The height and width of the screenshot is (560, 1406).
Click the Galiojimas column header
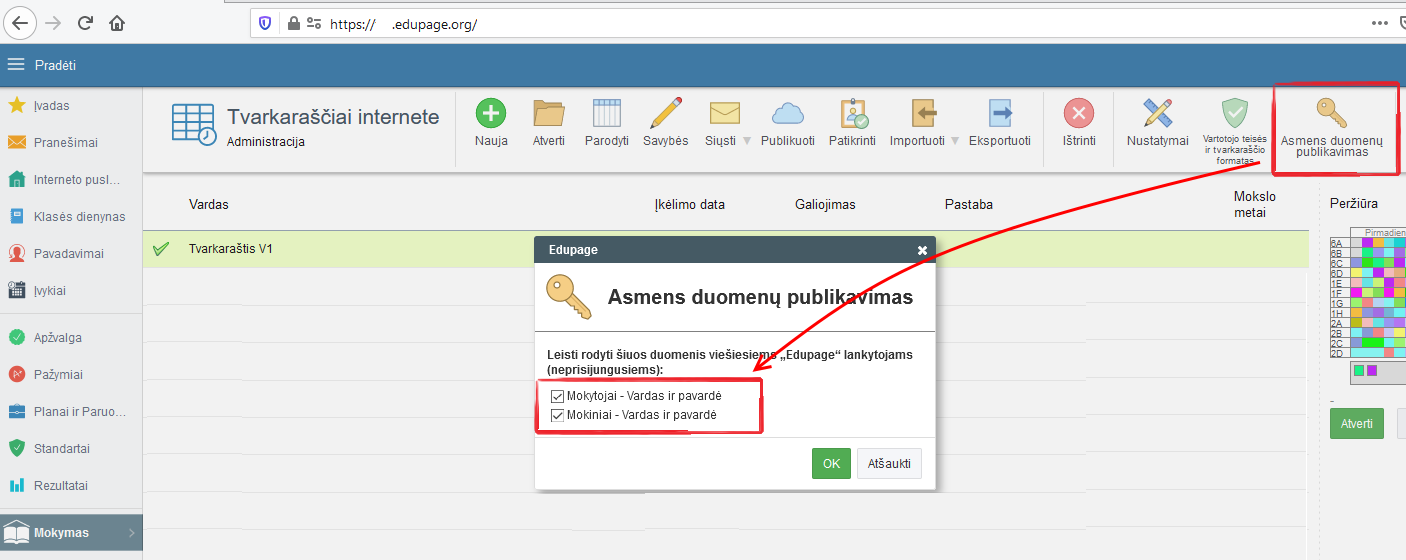click(825, 204)
